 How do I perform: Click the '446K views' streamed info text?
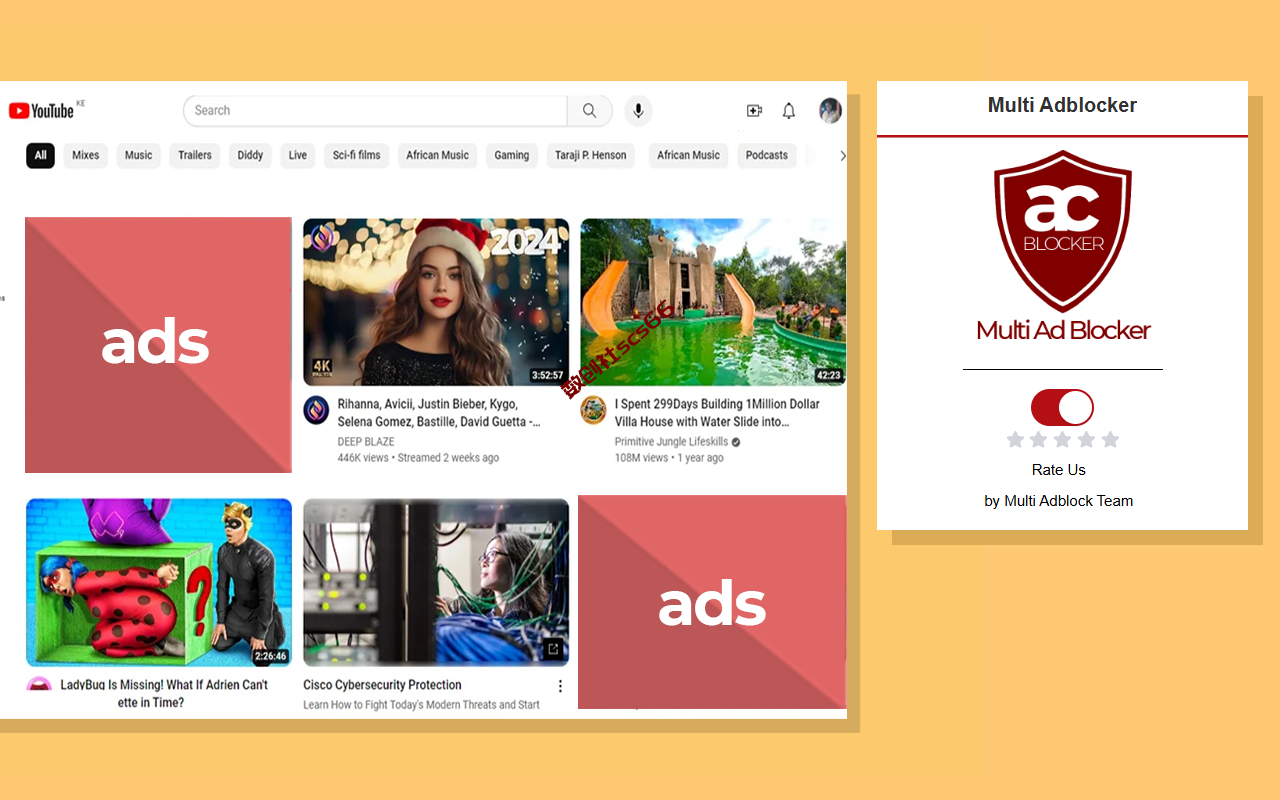(x=418, y=458)
